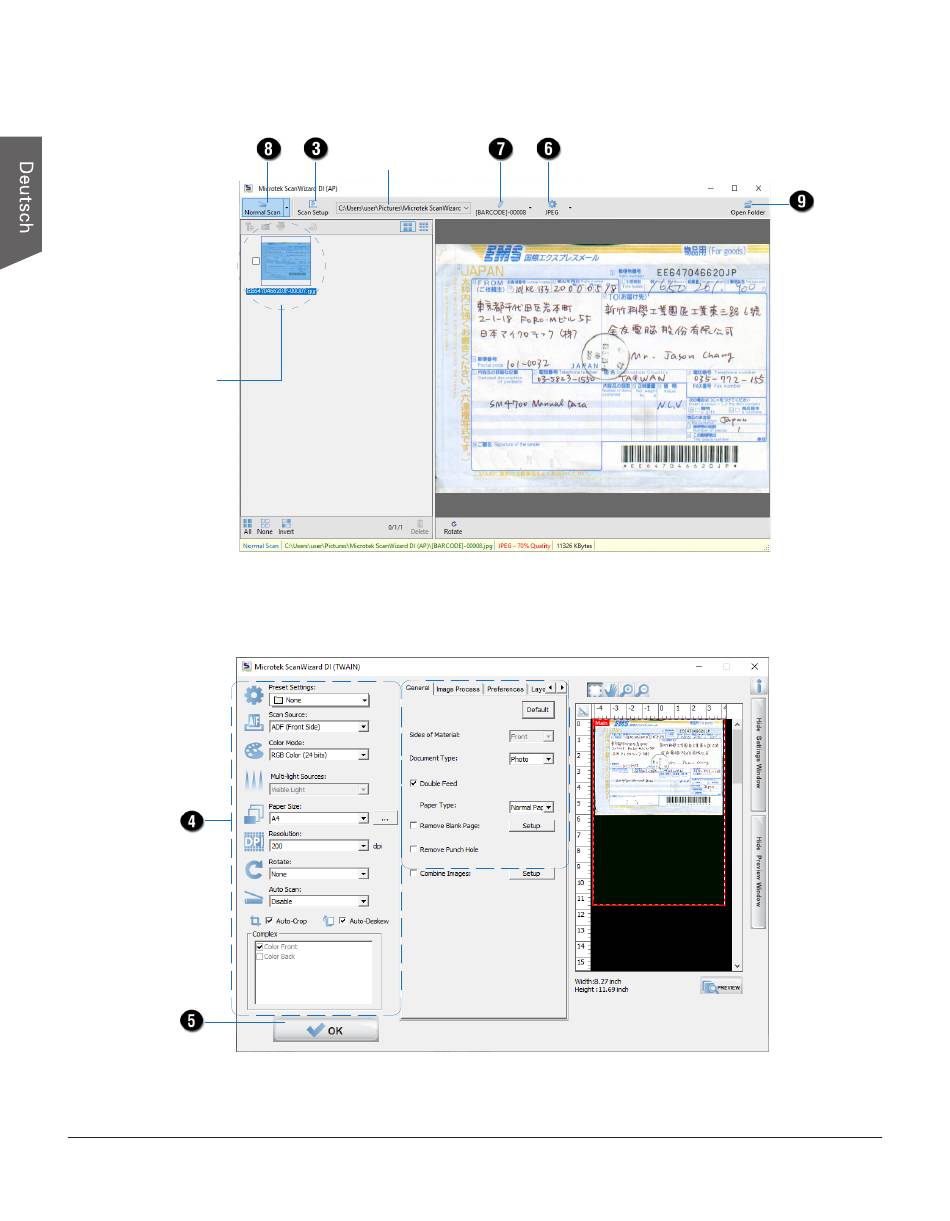Screen dimensions: 950x1221
Task: Open the Resolution dropdown
Action: pyautogui.click(x=364, y=846)
